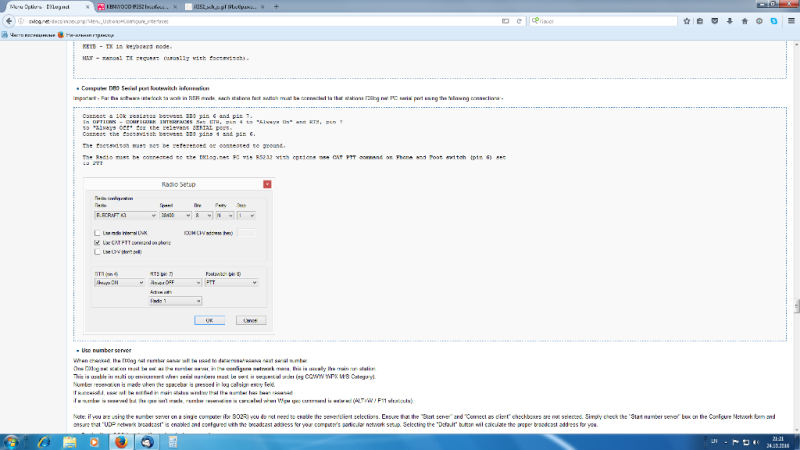800x450 pixels.
Task: Open the Parity dropdown showing N
Action: 224,216
